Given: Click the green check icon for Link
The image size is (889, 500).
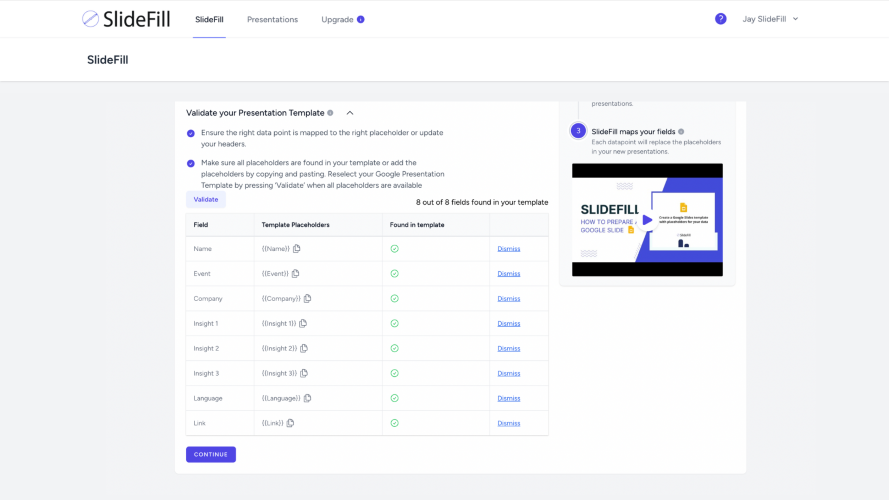Looking at the screenshot, I should click(x=395, y=423).
